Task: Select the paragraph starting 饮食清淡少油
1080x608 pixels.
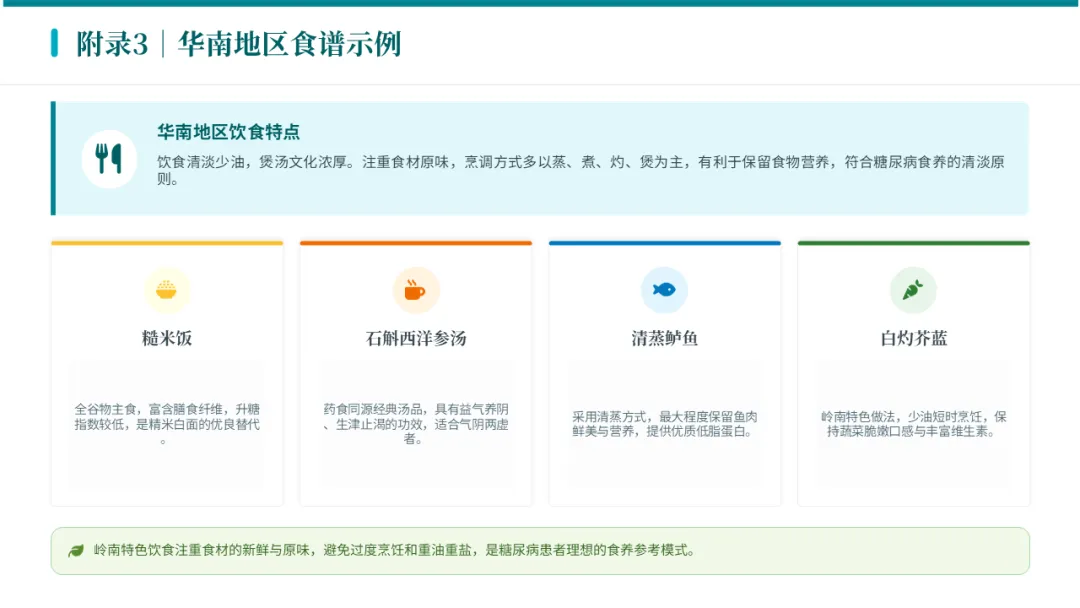Action: (581, 170)
